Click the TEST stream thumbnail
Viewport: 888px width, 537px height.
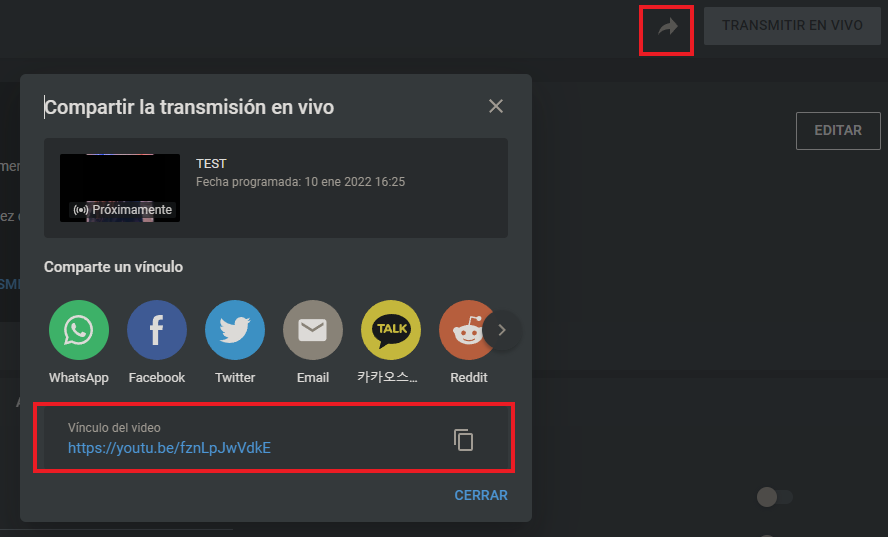point(120,187)
